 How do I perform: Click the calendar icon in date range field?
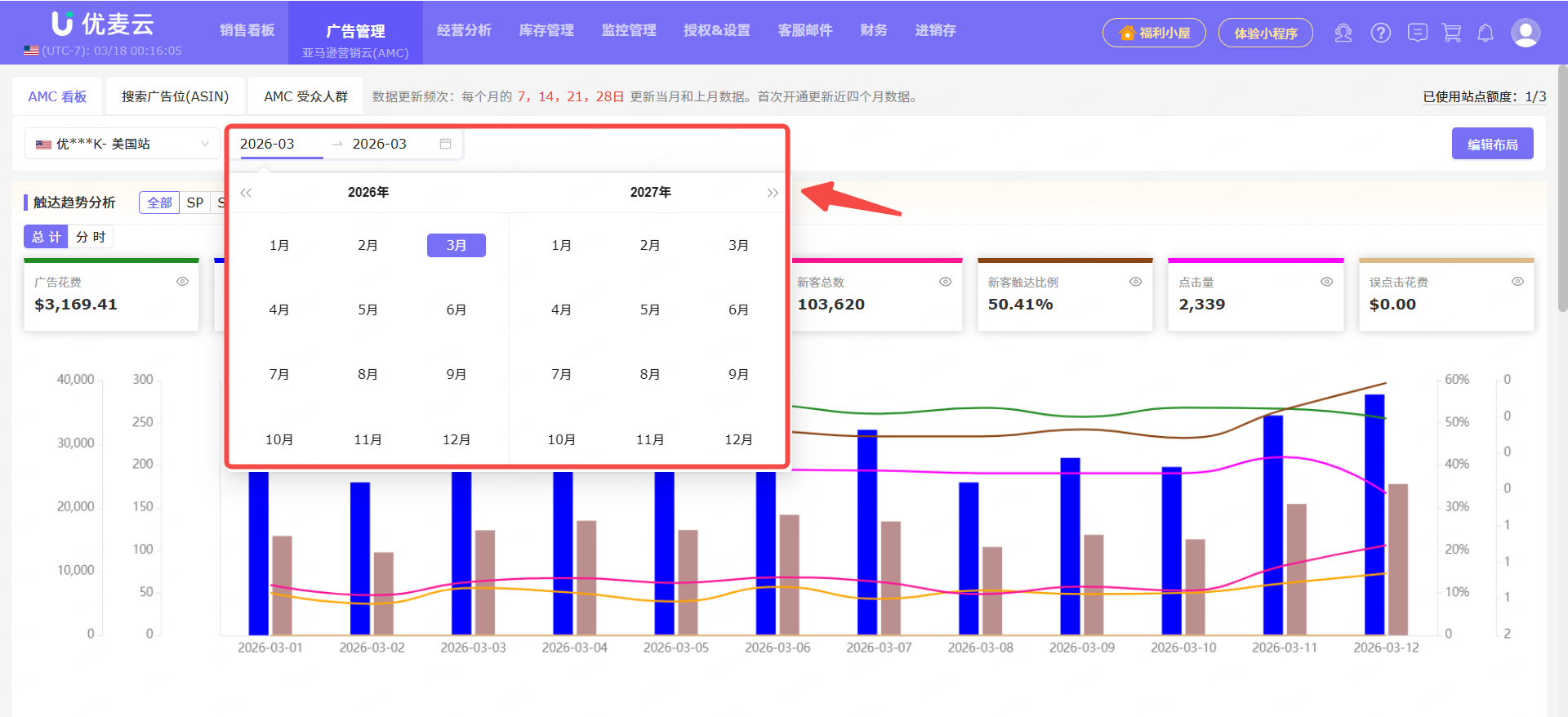[x=445, y=144]
